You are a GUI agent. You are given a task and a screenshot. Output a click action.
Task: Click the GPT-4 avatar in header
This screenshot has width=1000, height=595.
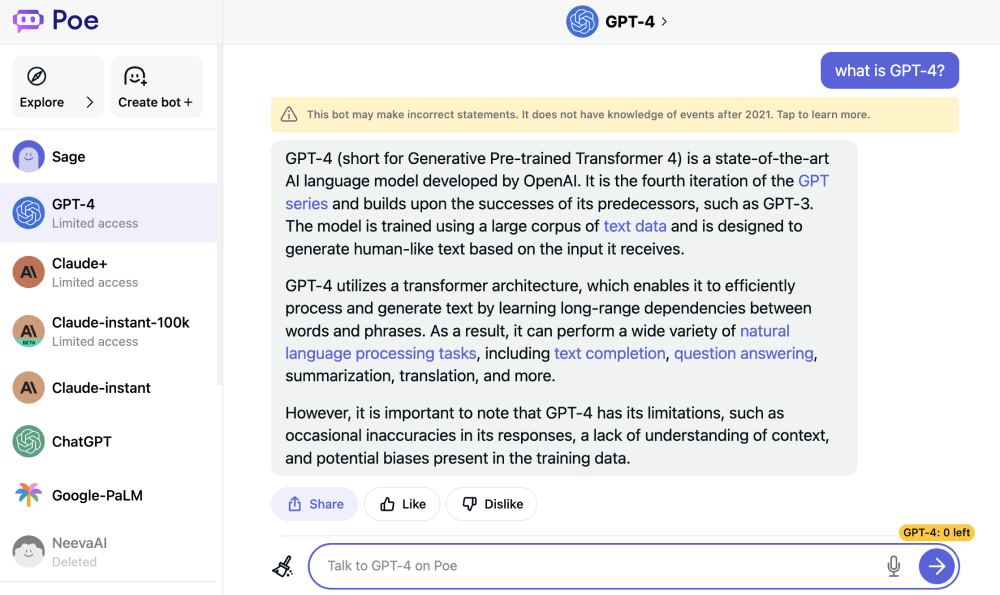(x=582, y=21)
